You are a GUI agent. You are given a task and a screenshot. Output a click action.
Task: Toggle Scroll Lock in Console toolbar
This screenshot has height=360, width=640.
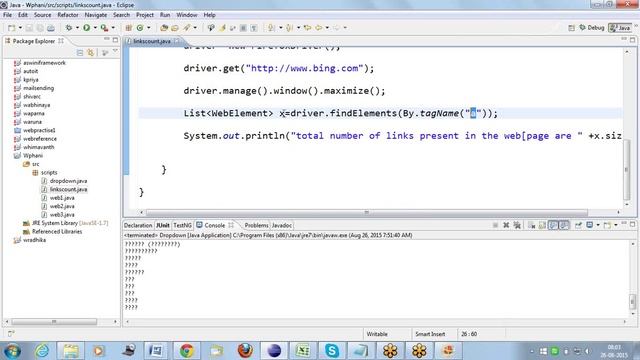point(542,225)
